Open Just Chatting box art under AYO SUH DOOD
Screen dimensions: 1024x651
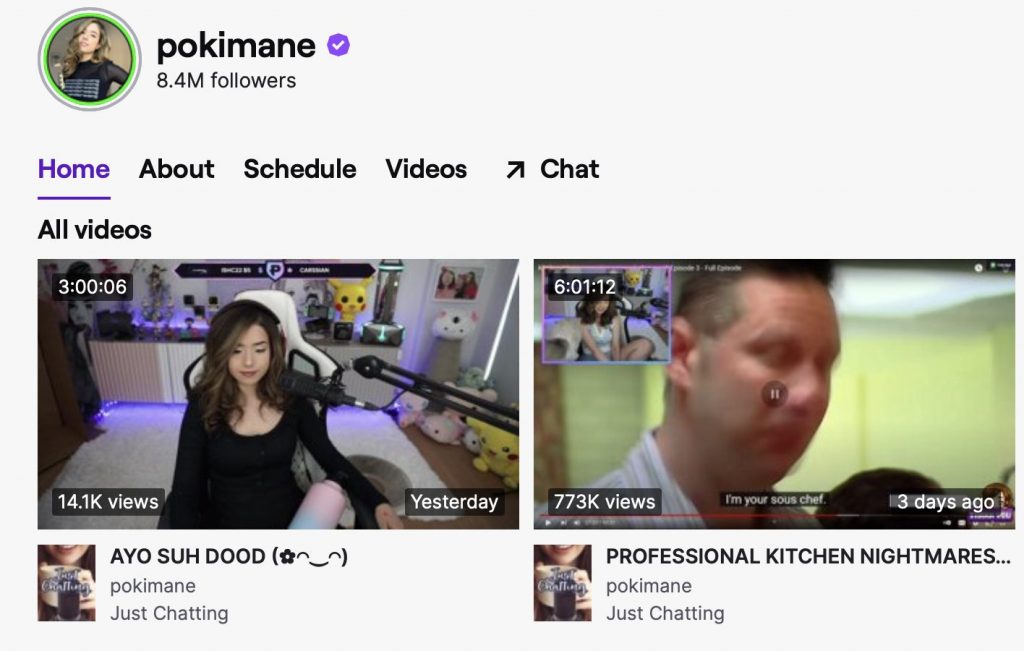point(67,582)
